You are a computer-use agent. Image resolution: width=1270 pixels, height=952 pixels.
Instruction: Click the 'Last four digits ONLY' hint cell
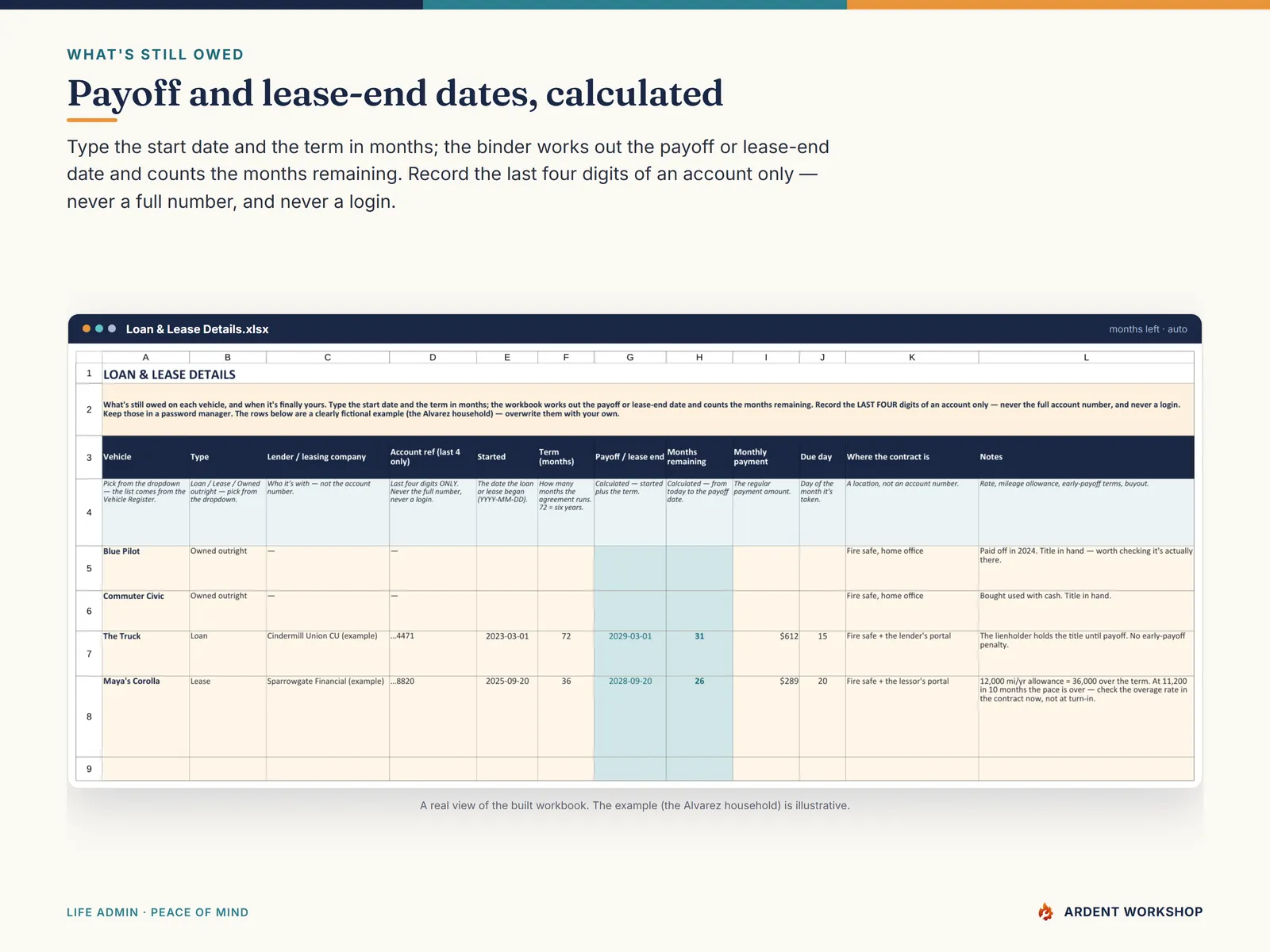433,512
